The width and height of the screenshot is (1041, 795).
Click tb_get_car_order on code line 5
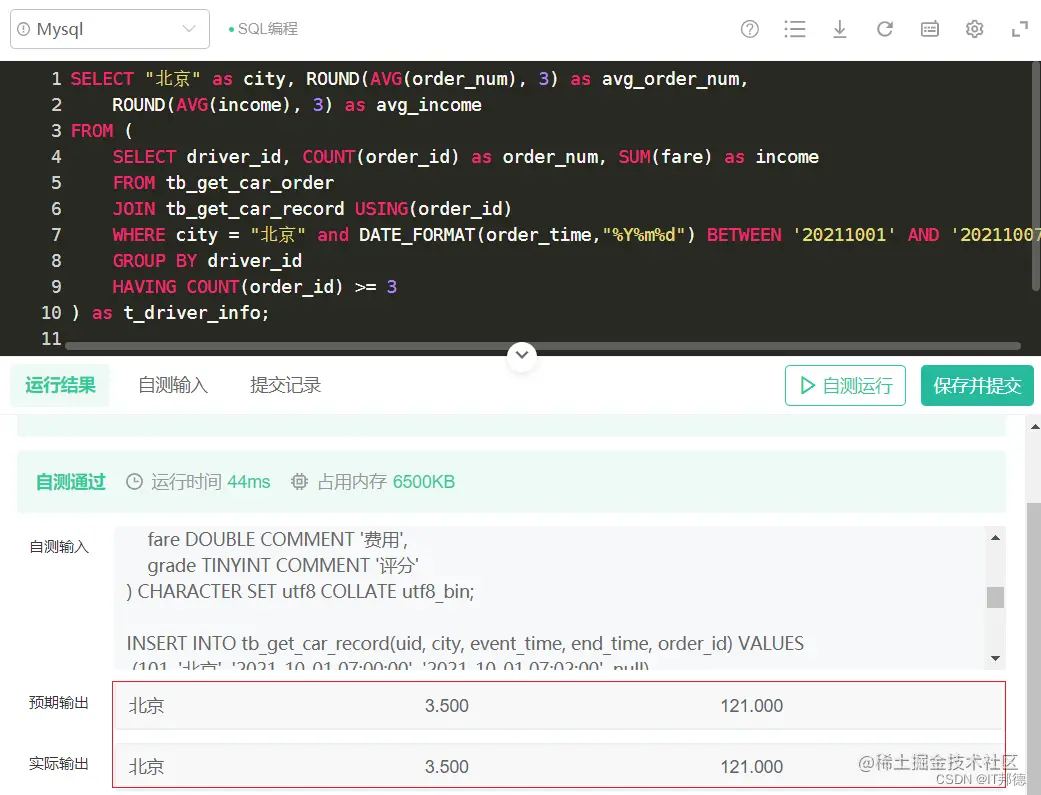pyautogui.click(x=250, y=183)
